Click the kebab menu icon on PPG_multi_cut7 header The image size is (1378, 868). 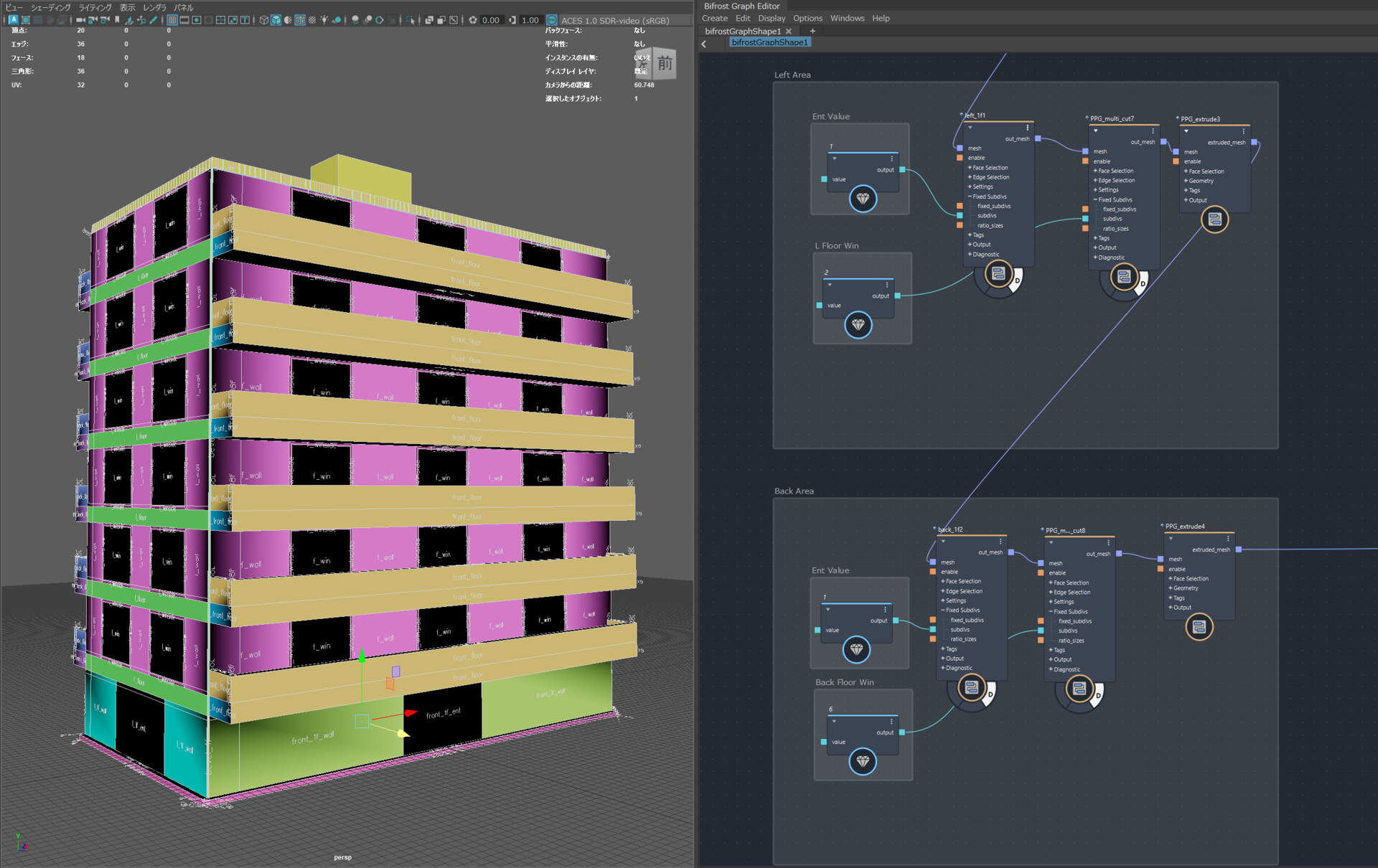[1154, 131]
